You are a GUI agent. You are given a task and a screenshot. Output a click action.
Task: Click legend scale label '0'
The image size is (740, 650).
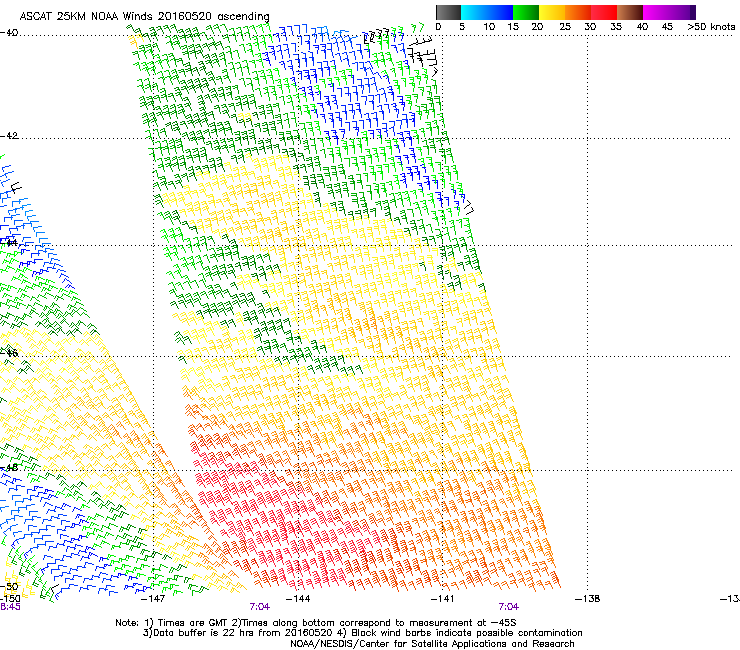coord(438,26)
